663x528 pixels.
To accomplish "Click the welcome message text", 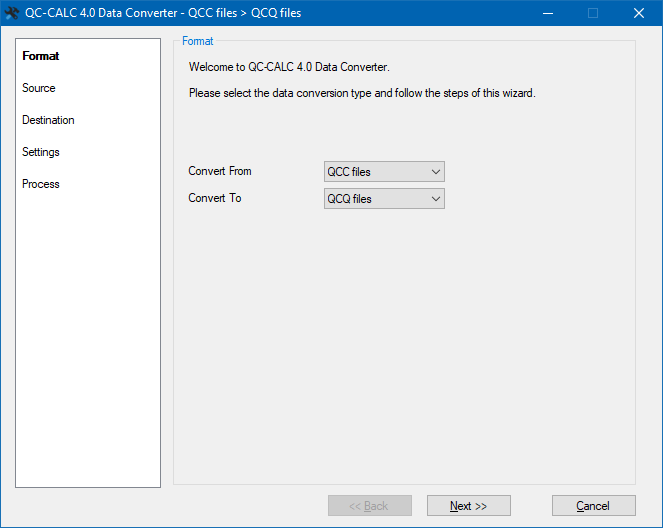I will tap(289, 67).
